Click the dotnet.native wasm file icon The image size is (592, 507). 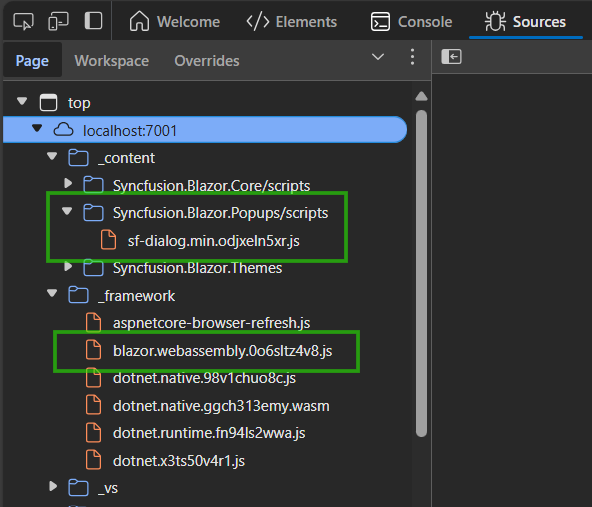(x=94, y=405)
